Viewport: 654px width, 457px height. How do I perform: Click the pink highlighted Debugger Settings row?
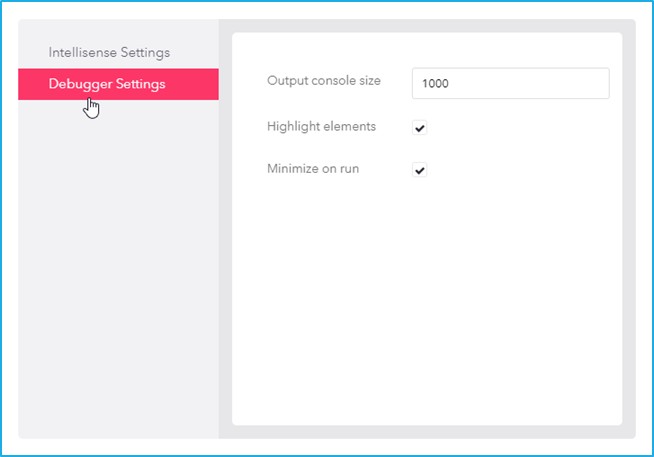coord(118,84)
